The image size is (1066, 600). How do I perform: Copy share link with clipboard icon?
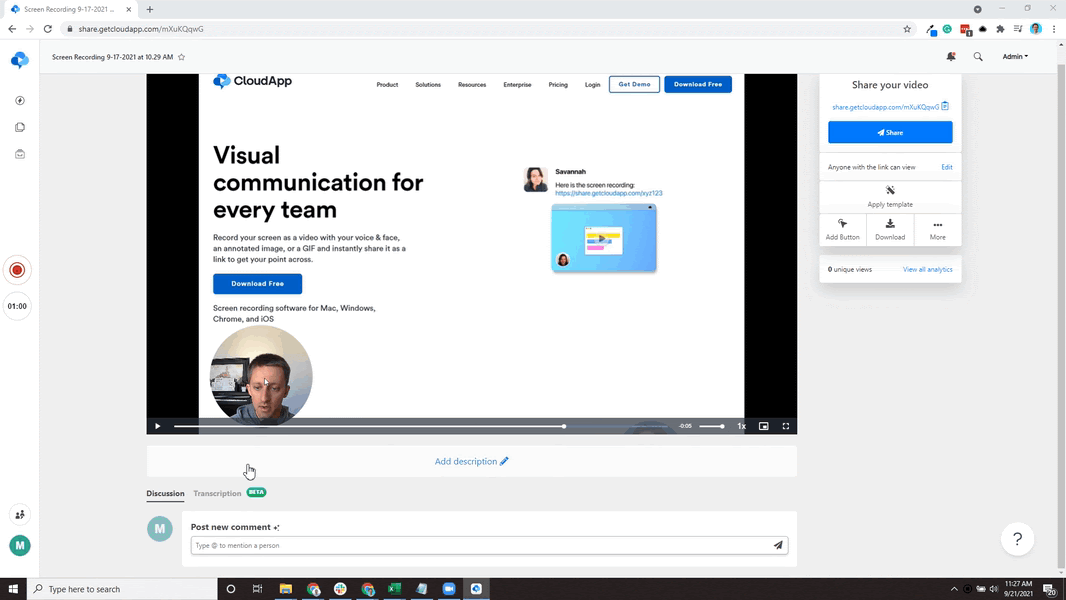coord(945,106)
